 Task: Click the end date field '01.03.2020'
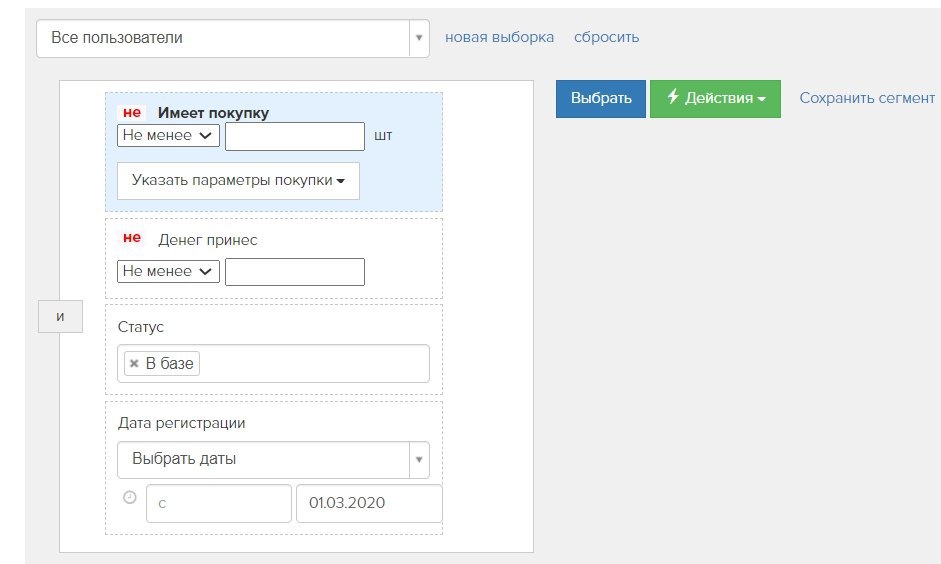click(x=369, y=503)
